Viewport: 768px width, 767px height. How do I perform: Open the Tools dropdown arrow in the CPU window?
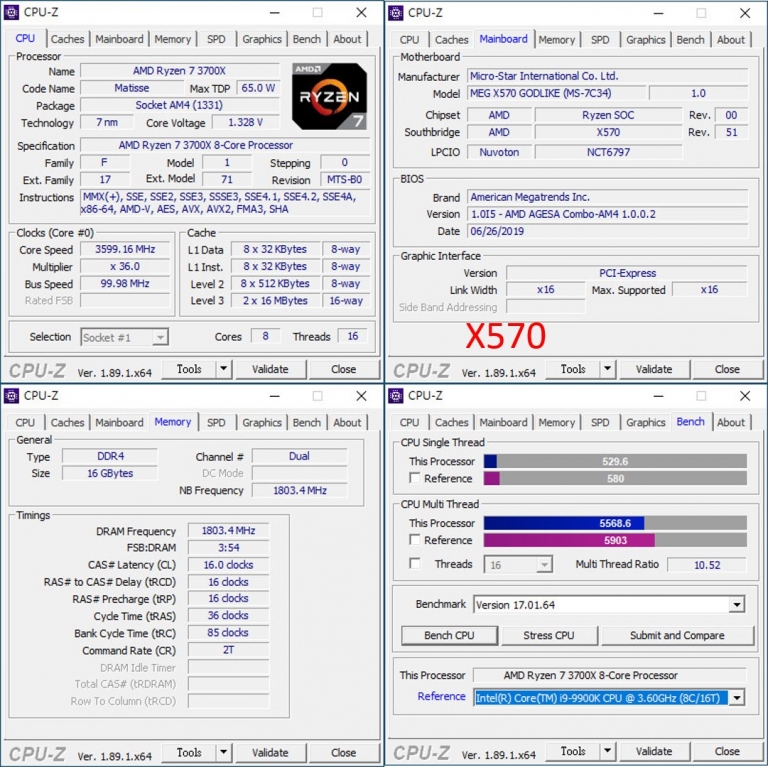[223, 368]
